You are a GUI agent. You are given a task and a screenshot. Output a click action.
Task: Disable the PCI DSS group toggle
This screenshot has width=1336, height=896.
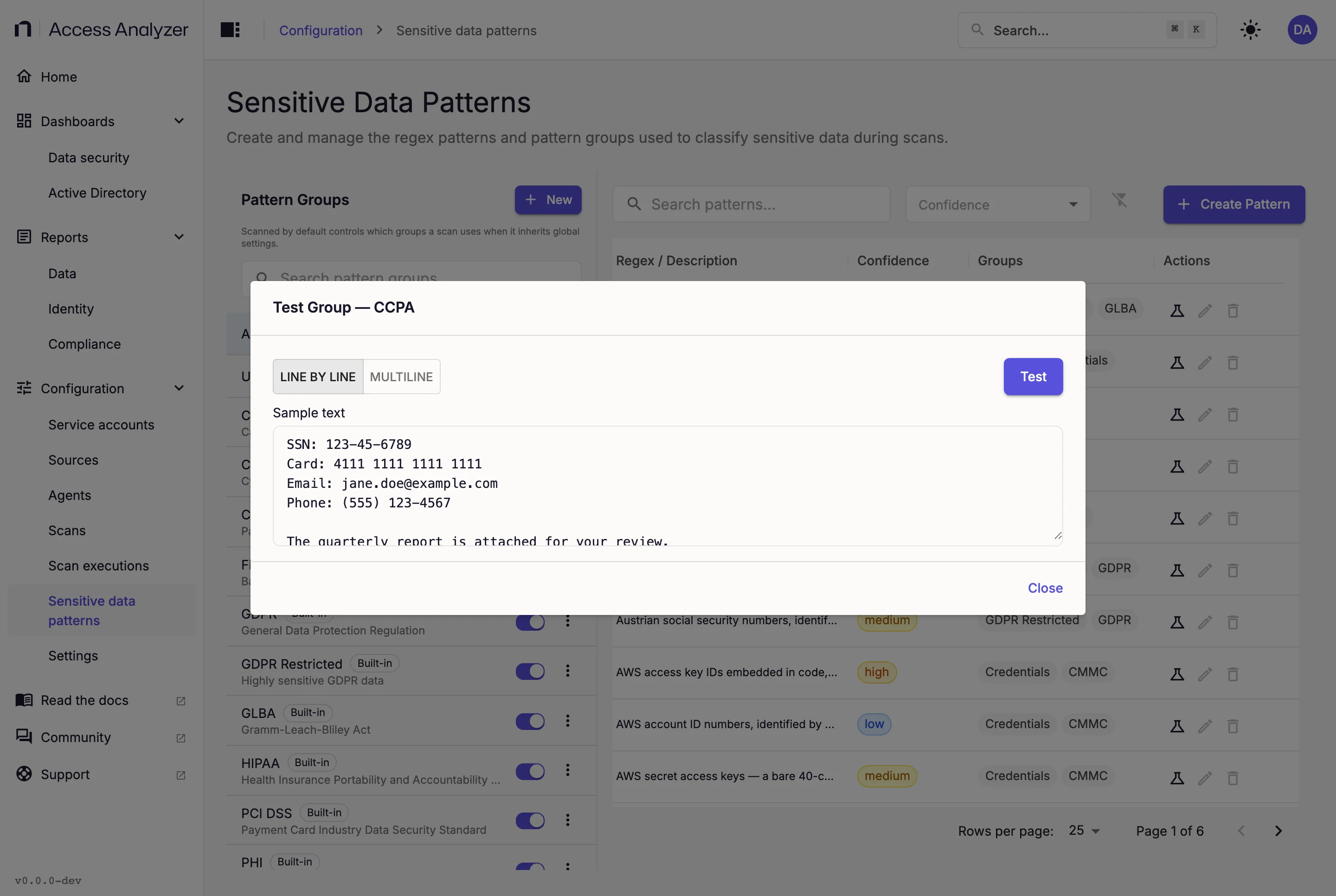[530, 820]
